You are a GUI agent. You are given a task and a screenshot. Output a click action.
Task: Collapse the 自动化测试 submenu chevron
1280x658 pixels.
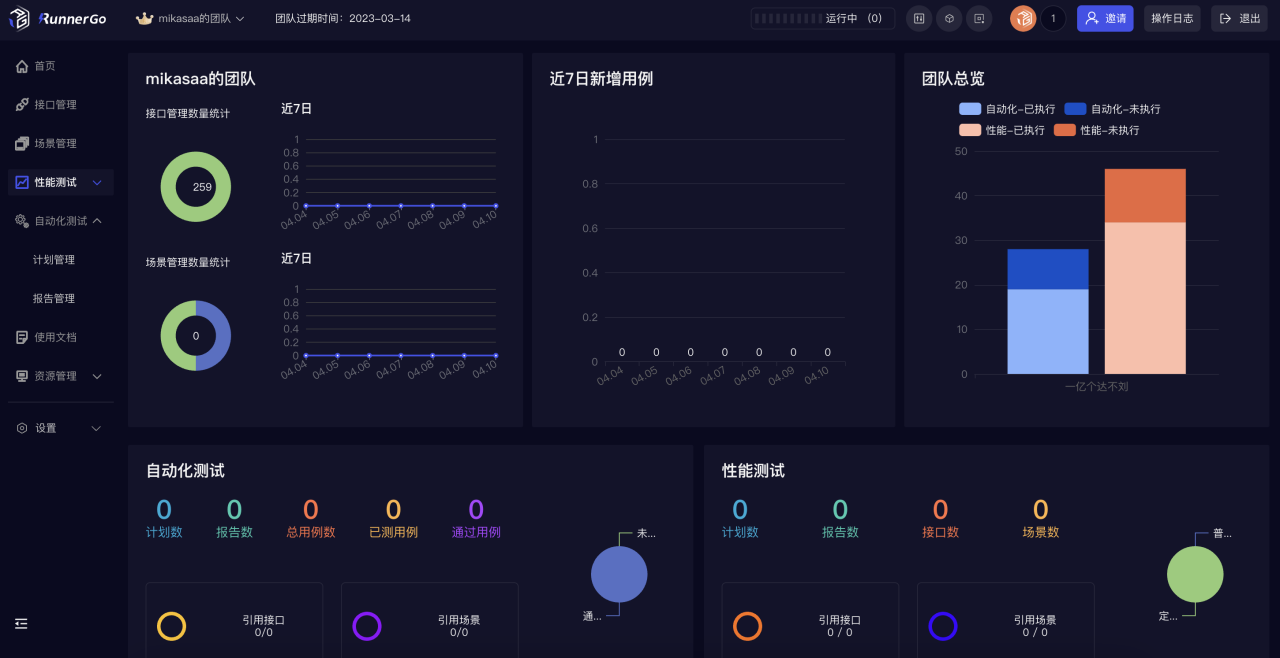pos(97,221)
